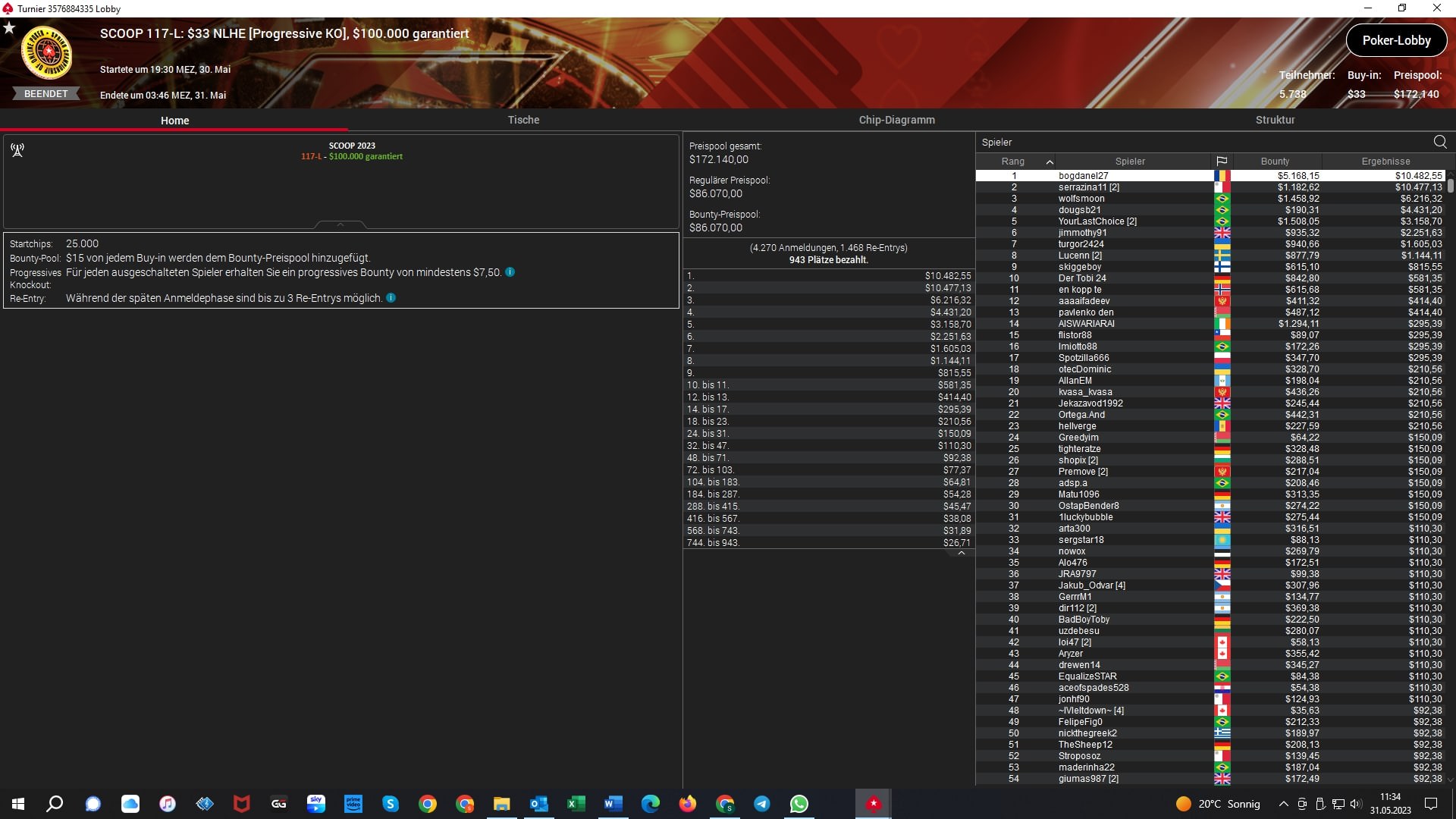Click the player list scrollbar thumb

click(1451, 185)
